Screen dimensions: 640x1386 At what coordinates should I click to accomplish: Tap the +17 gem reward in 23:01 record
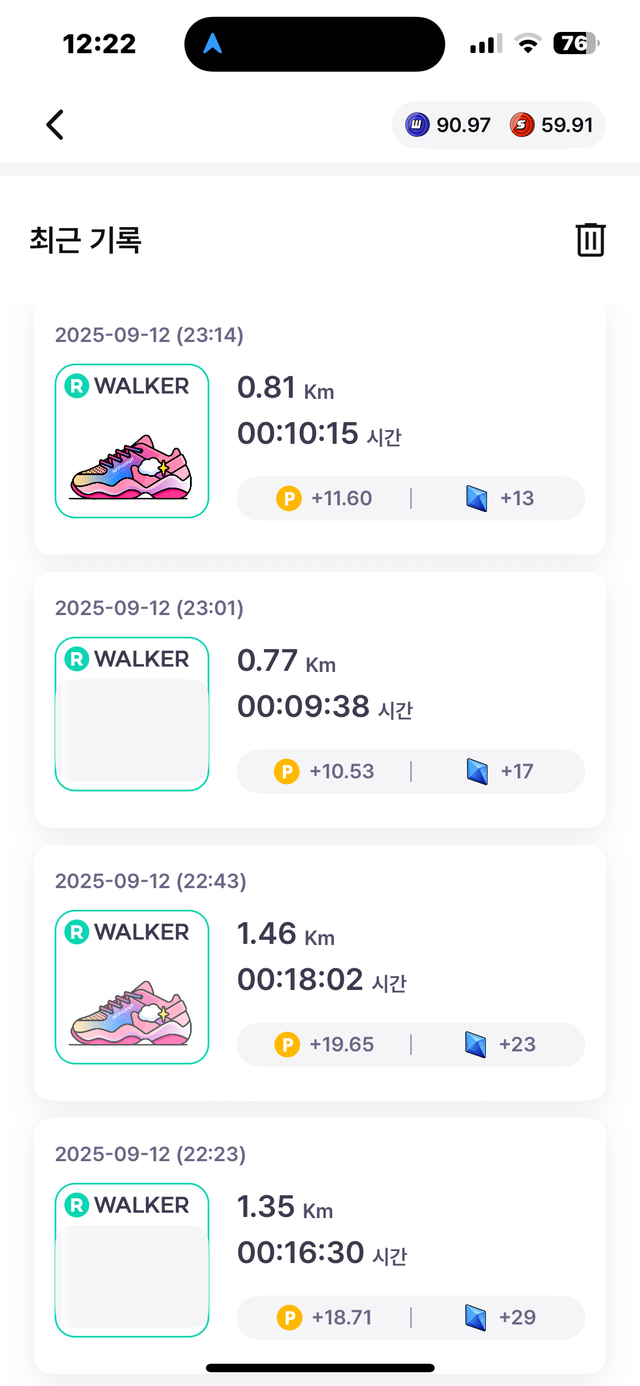(x=517, y=771)
